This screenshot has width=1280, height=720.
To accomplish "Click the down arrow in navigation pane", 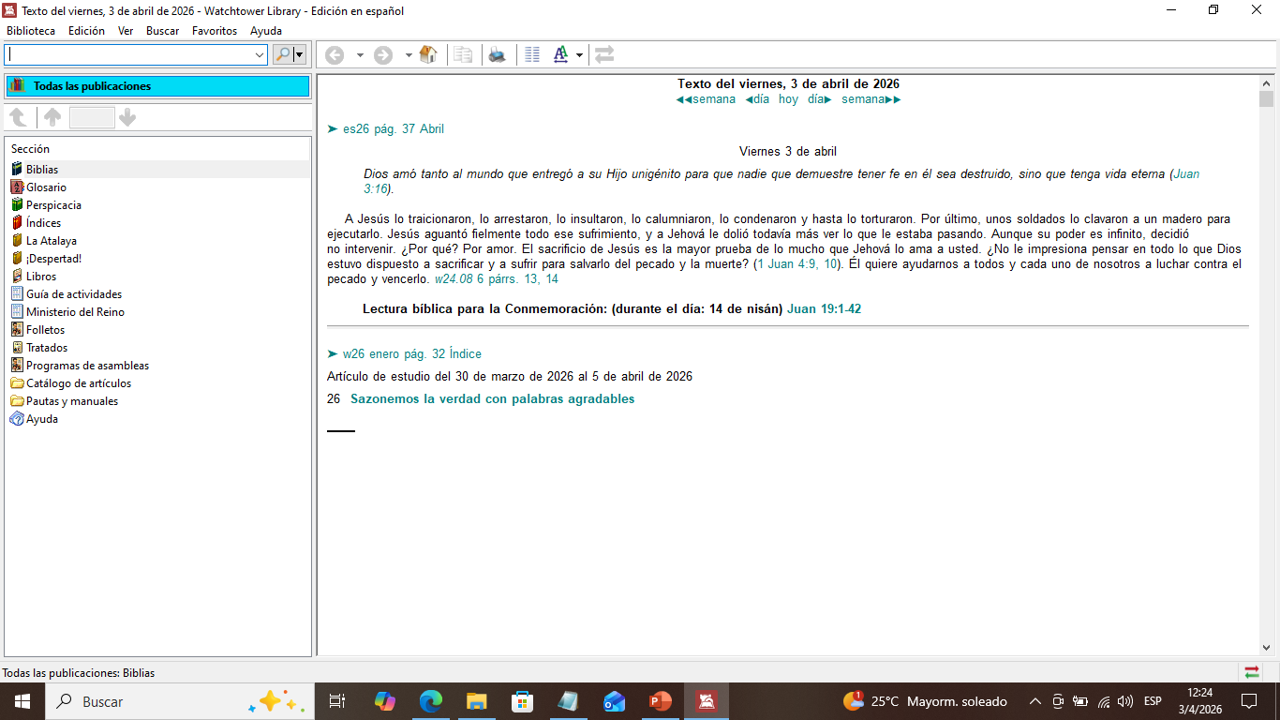I will tap(127, 118).
